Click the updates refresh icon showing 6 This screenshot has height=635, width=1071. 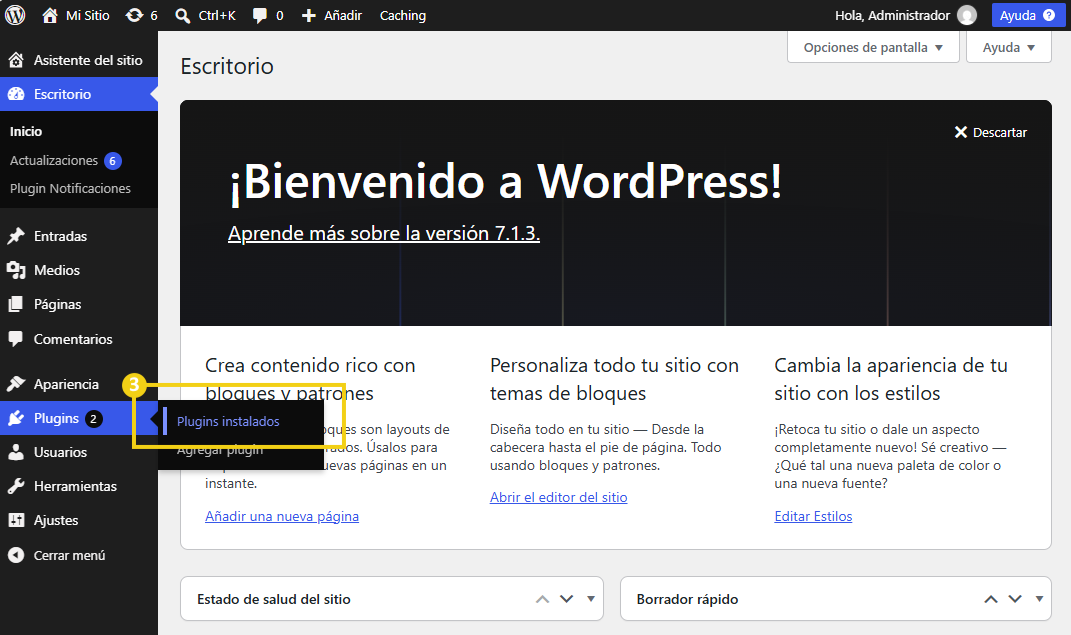[134, 15]
